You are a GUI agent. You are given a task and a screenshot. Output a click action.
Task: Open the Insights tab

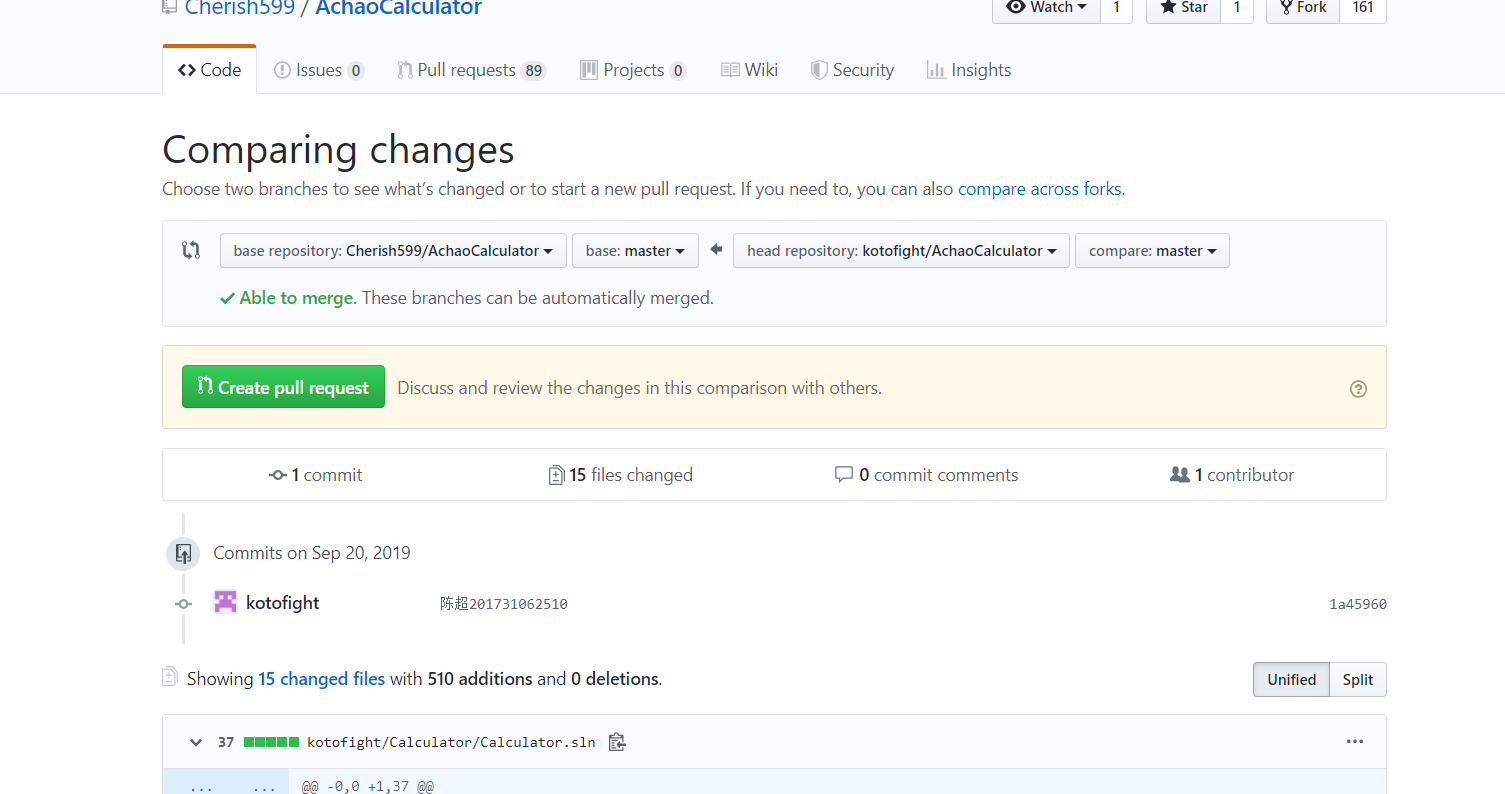[969, 70]
